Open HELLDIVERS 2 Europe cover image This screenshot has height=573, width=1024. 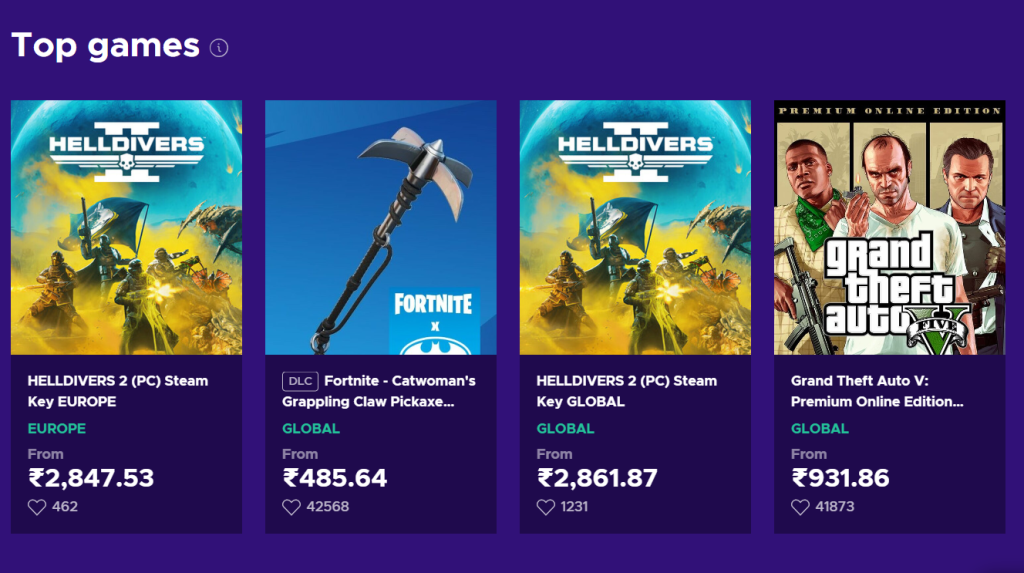[x=126, y=227]
